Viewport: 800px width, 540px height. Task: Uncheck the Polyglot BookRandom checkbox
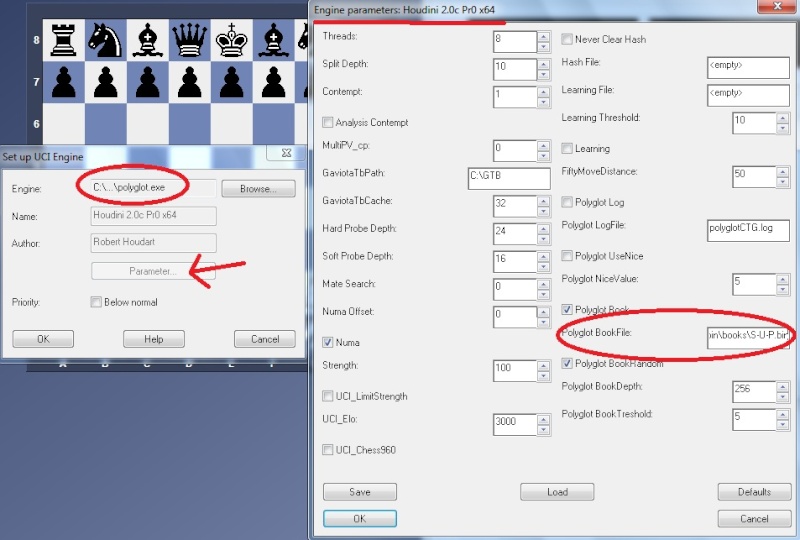click(x=567, y=363)
